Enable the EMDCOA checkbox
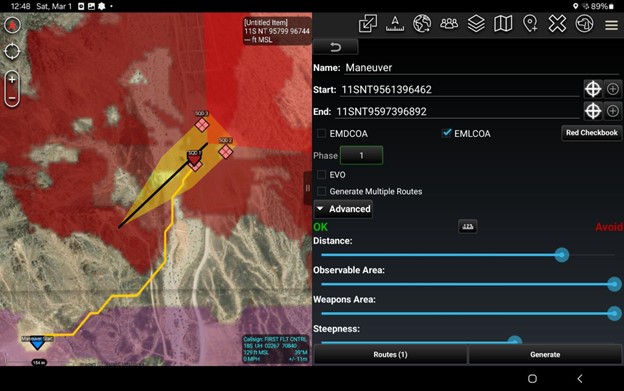Screen dimensions: 624x391 (321, 133)
